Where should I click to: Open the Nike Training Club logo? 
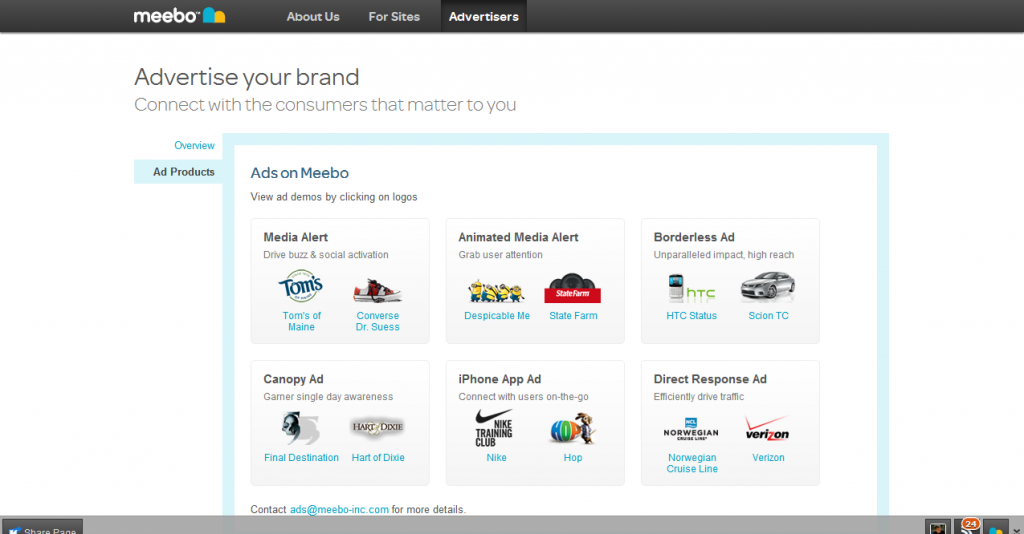click(x=494, y=428)
